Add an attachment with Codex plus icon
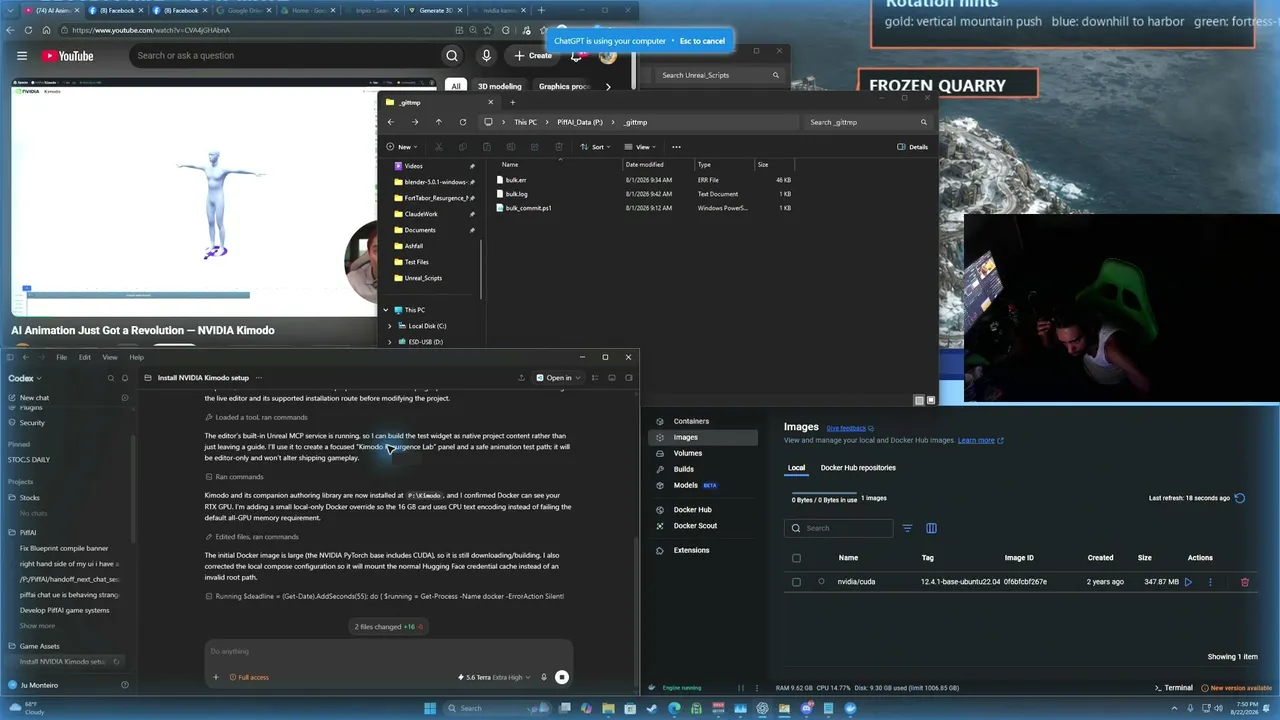The width and height of the screenshot is (1280, 720). [215, 677]
